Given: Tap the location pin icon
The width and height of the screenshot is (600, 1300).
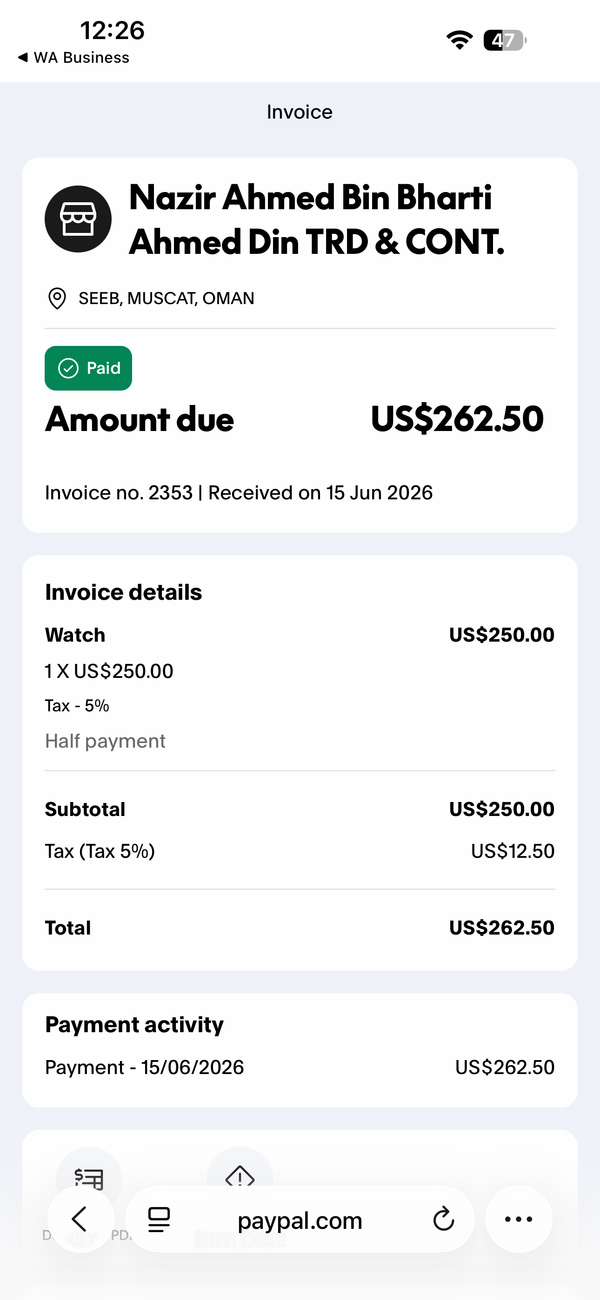Looking at the screenshot, I should (x=57, y=298).
